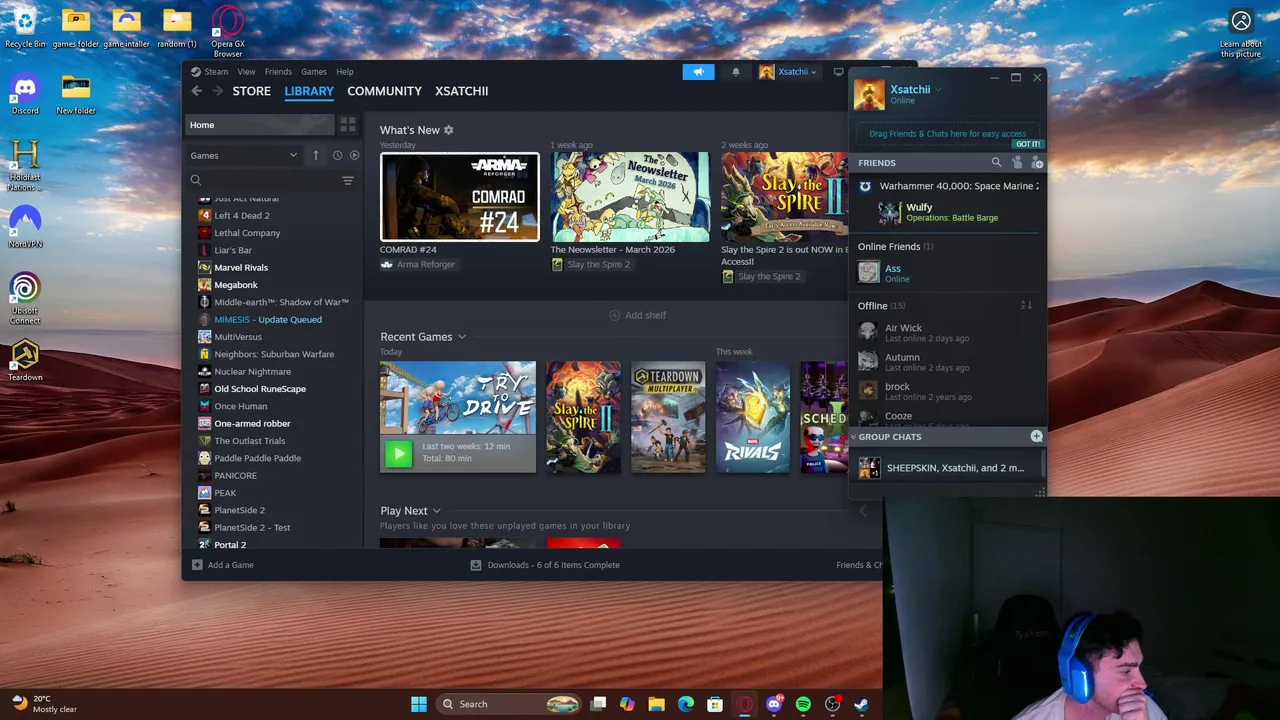Click the Windows taskbar Search box
1280x720 pixels.
[511, 704]
